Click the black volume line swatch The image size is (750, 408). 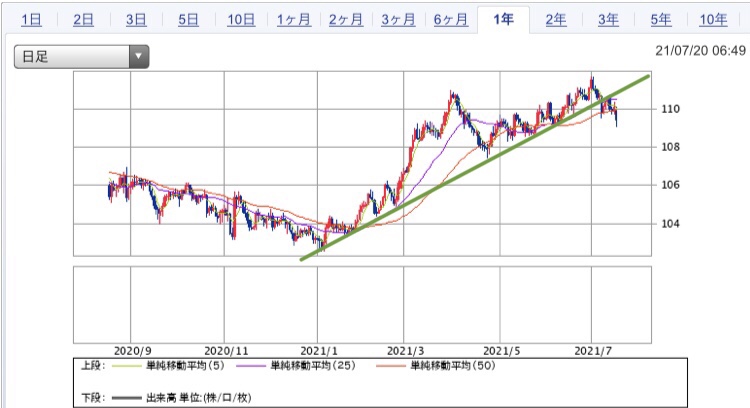(x=126, y=398)
